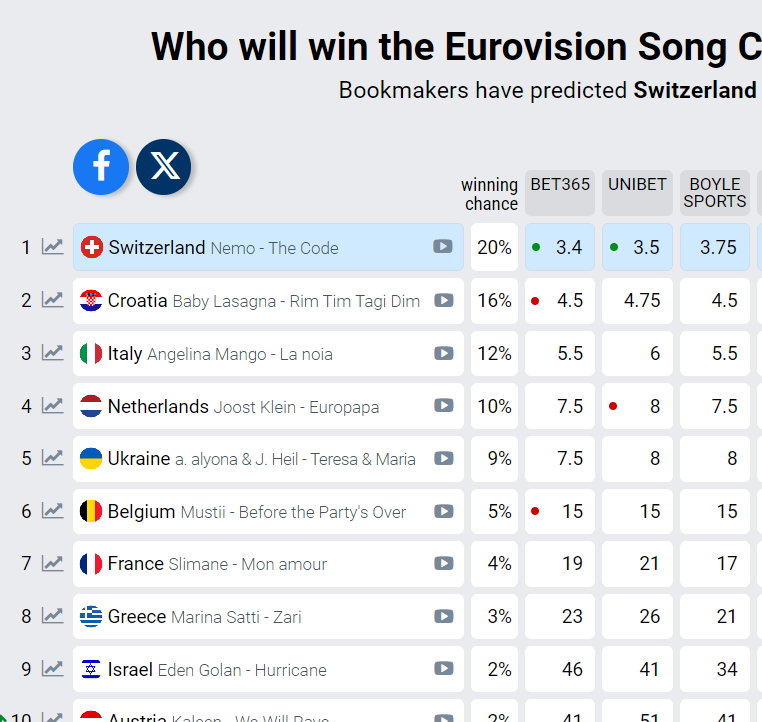Open the chart icon for Greece
Viewport: 762px width, 722px height.
52,616
